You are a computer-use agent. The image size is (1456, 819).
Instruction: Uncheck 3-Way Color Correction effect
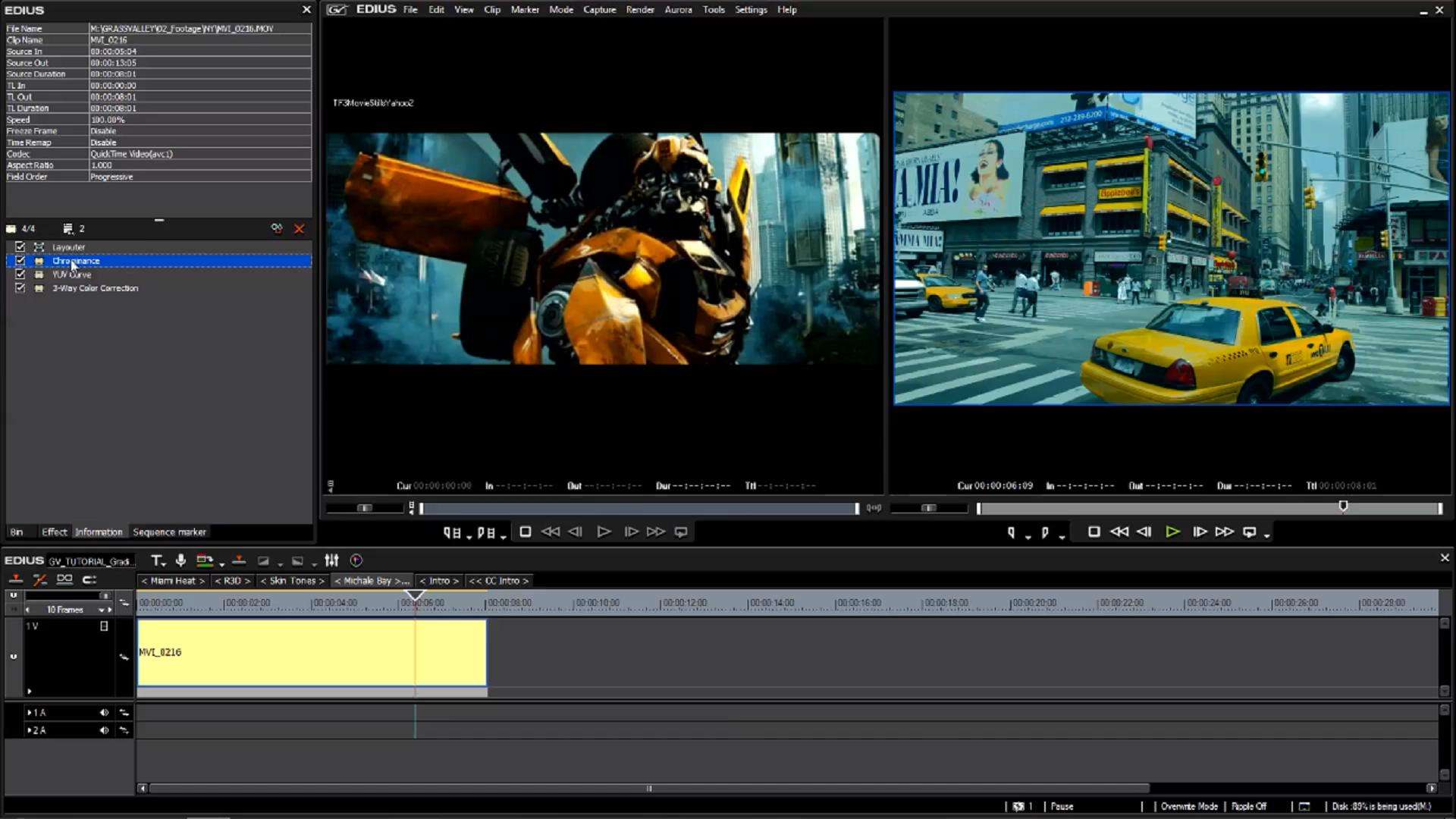[20, 288]
